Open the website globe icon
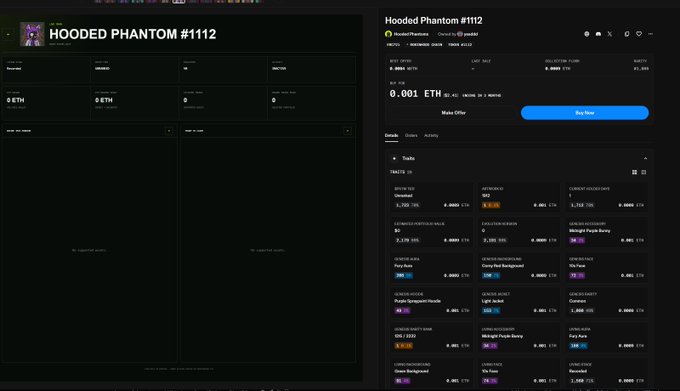Image resolution: width=680 pixels, height=391 pixels. tap(586, 34)
